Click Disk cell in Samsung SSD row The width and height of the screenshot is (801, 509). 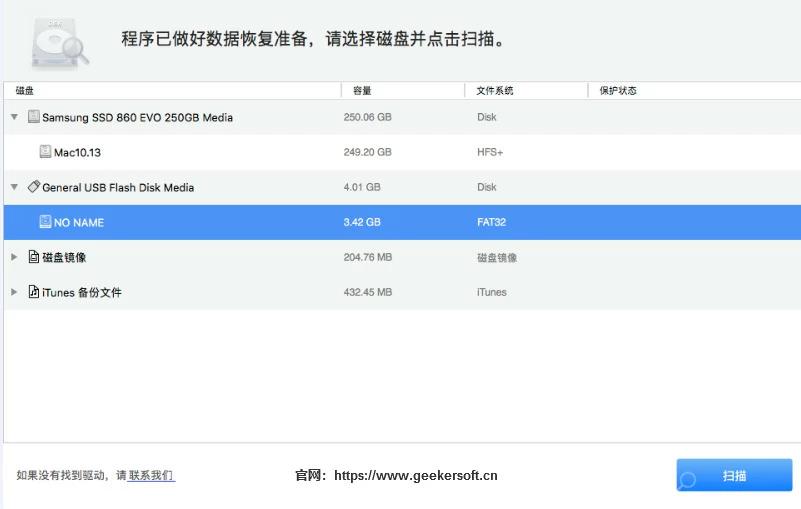(487, 117)
